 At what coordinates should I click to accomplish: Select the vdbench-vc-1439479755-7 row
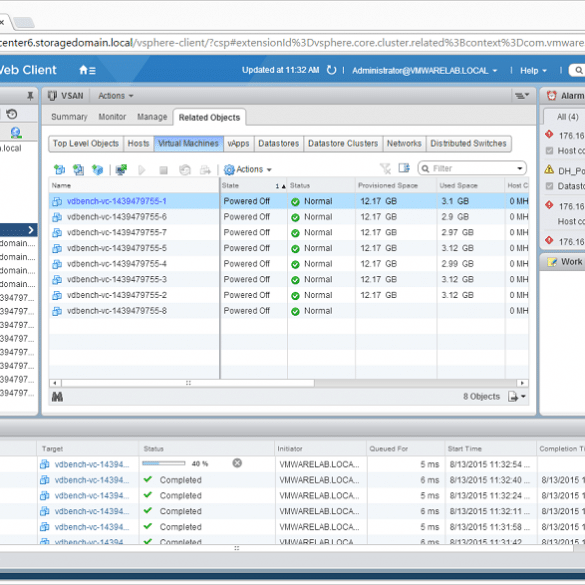point(289,232)
